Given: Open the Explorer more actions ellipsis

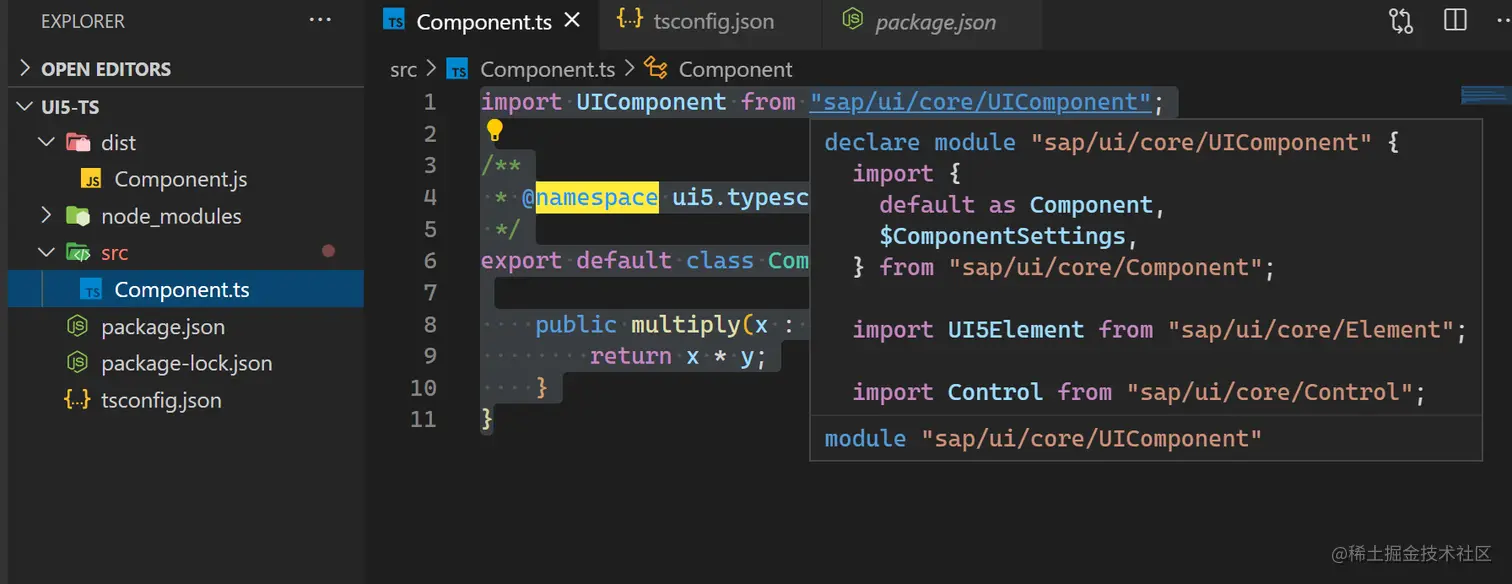Looking at the screenshot, I should point(319,20).
